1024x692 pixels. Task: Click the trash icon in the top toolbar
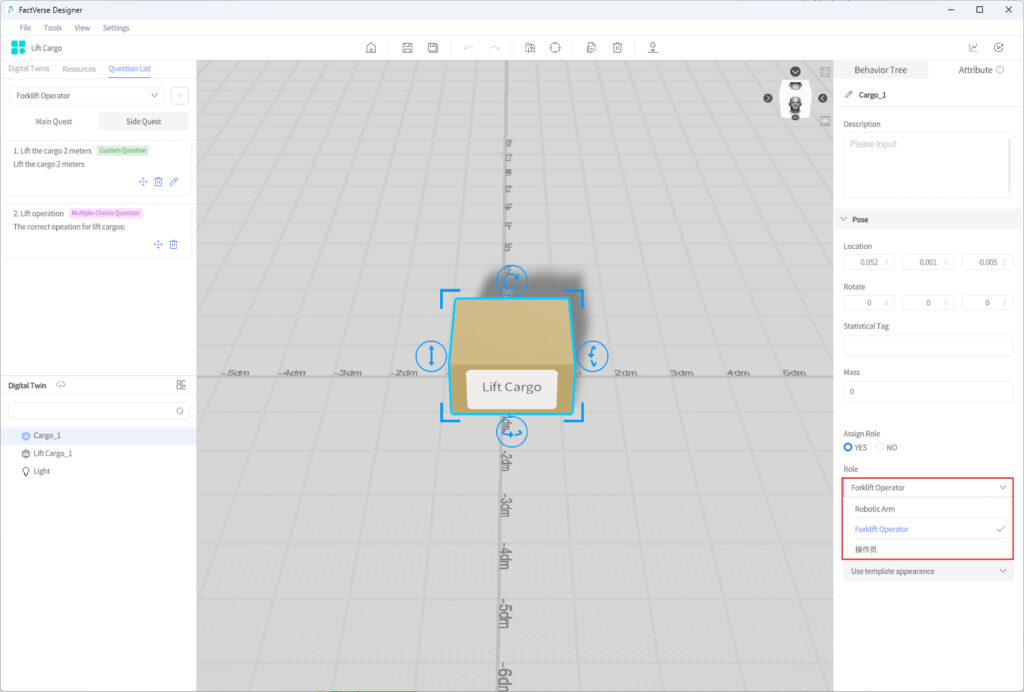tap(617, 48)
